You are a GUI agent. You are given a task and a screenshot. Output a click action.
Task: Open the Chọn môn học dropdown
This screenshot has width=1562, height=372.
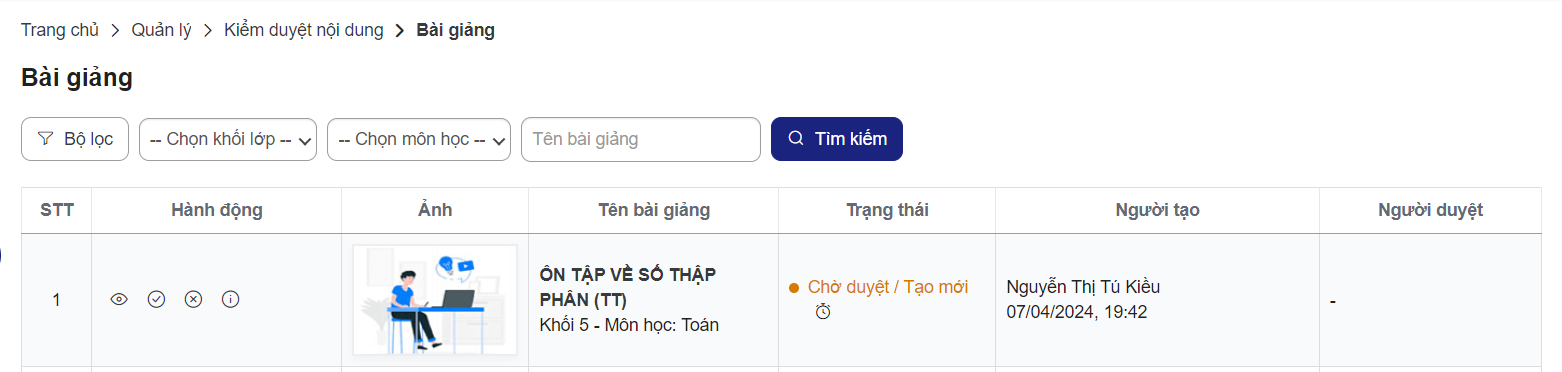pyautogui.click(x=419, y=139)
